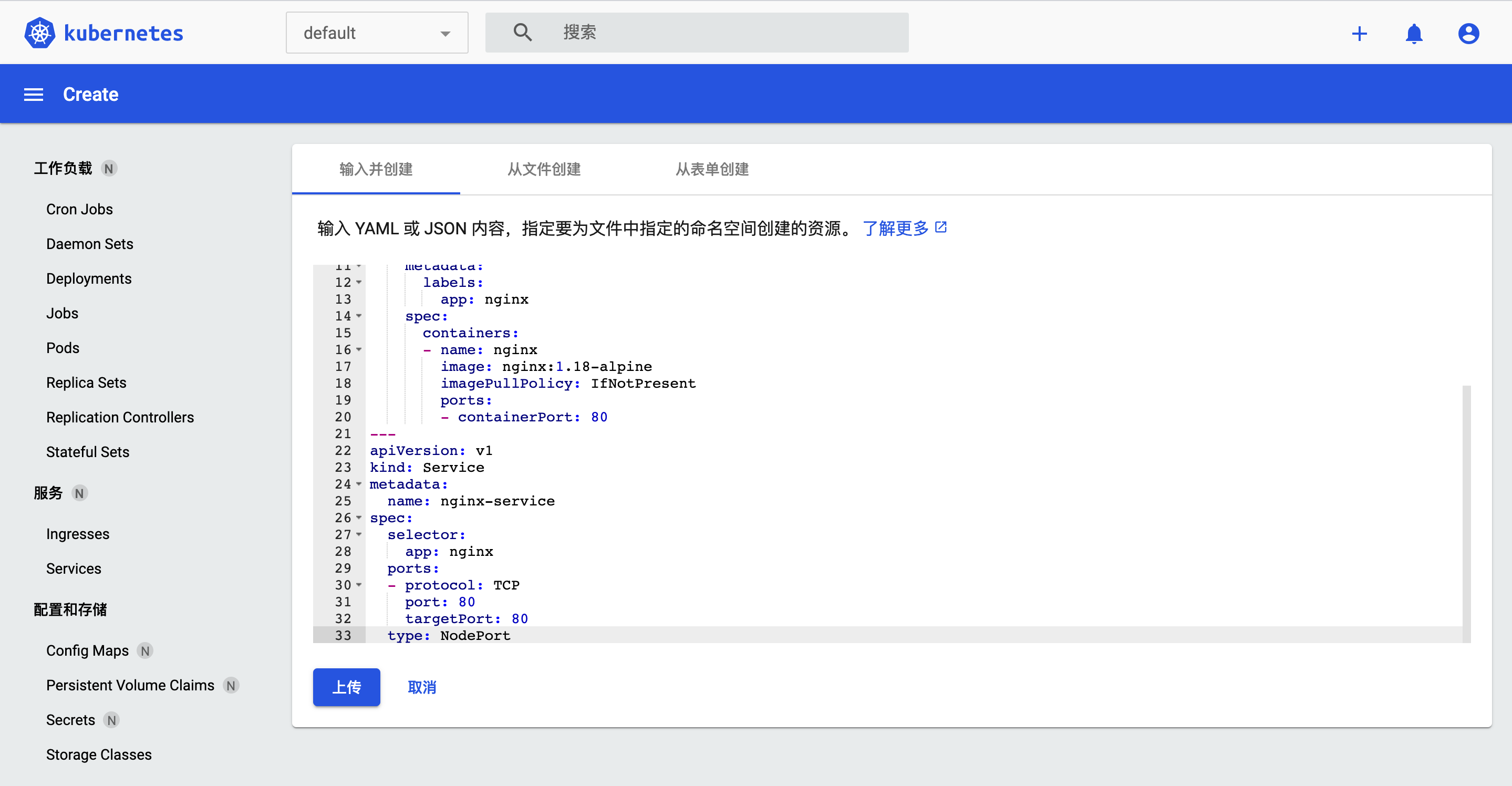Click the 上传 upload button
The height and width of the screenshot is (786, 1512).
[x=346, y=687]
